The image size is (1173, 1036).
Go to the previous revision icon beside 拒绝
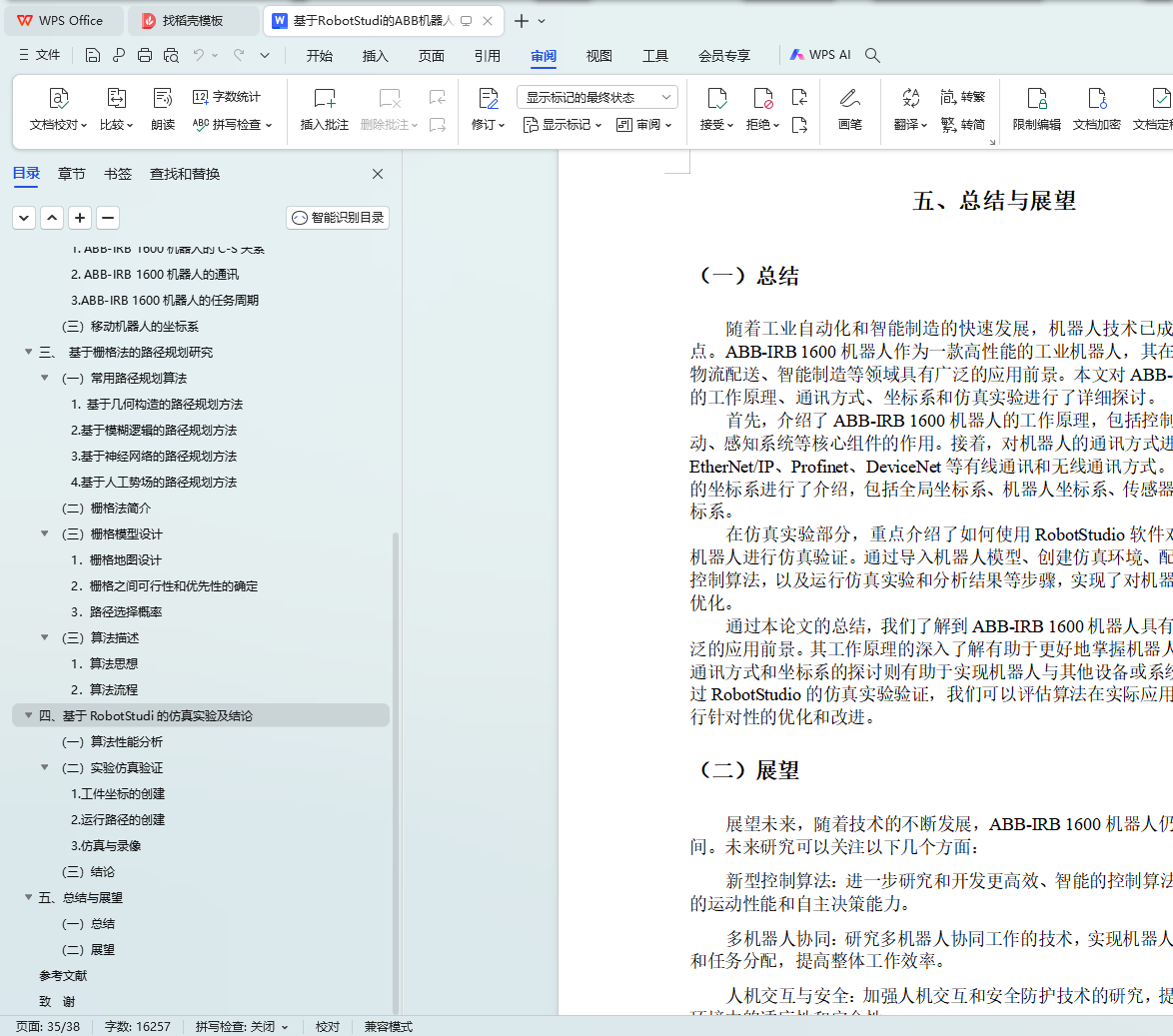point(799,97)
